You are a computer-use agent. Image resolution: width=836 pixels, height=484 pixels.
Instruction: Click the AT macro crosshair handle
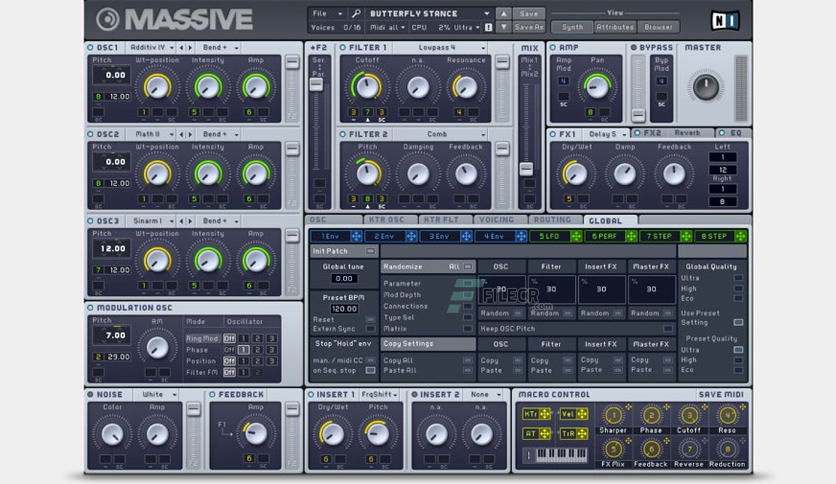544,434
